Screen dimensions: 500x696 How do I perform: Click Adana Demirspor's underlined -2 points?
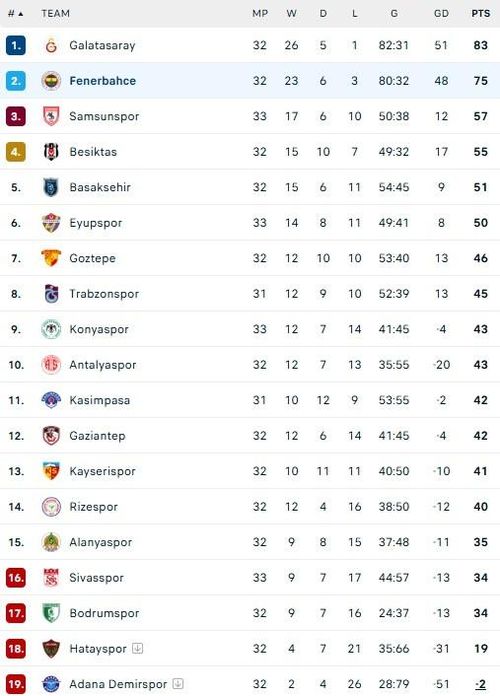480,684
